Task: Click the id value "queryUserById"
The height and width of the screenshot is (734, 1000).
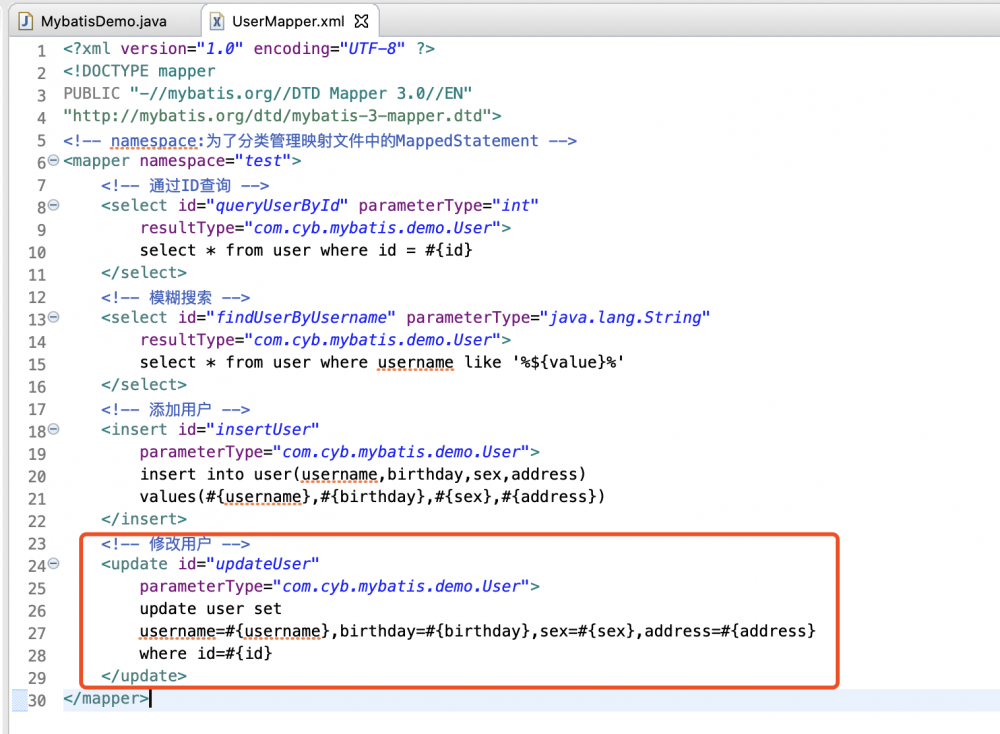Action: [x=277, y=205]
